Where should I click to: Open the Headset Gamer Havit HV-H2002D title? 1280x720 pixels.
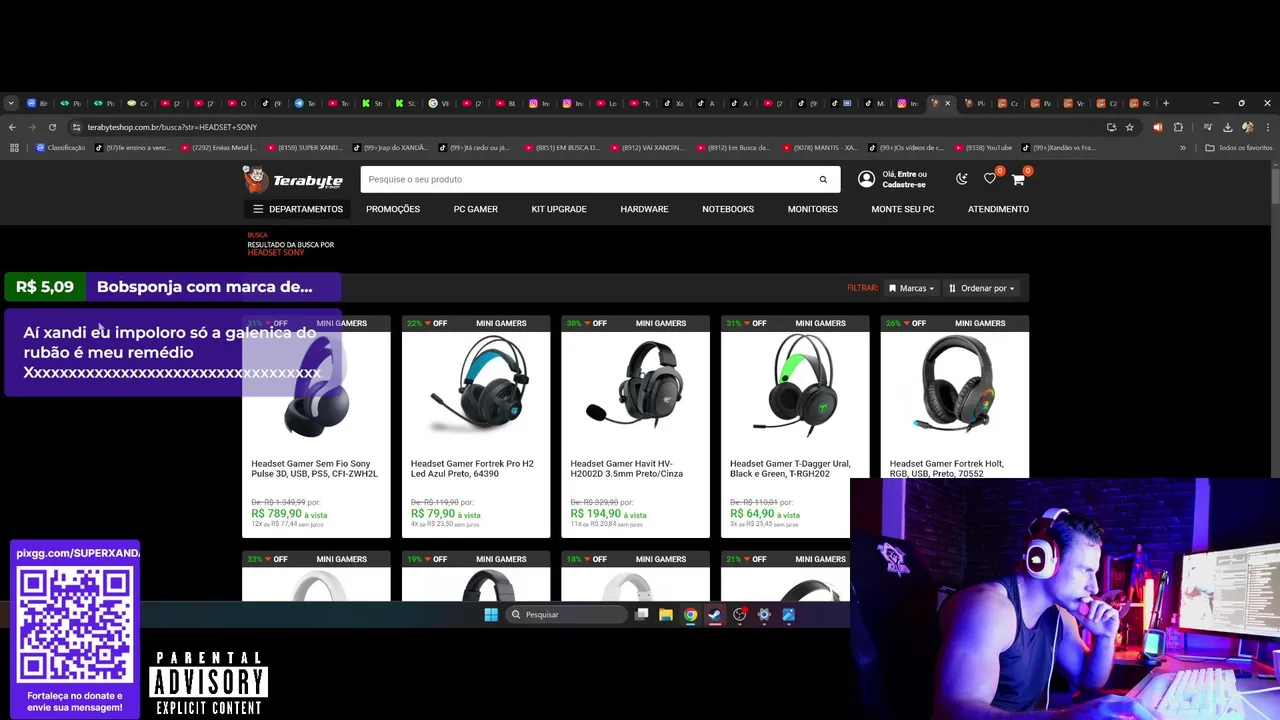[627, 469]
